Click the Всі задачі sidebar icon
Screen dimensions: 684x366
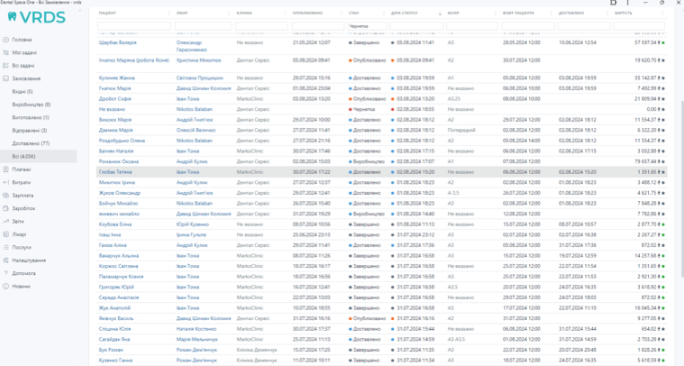[6, 65]
